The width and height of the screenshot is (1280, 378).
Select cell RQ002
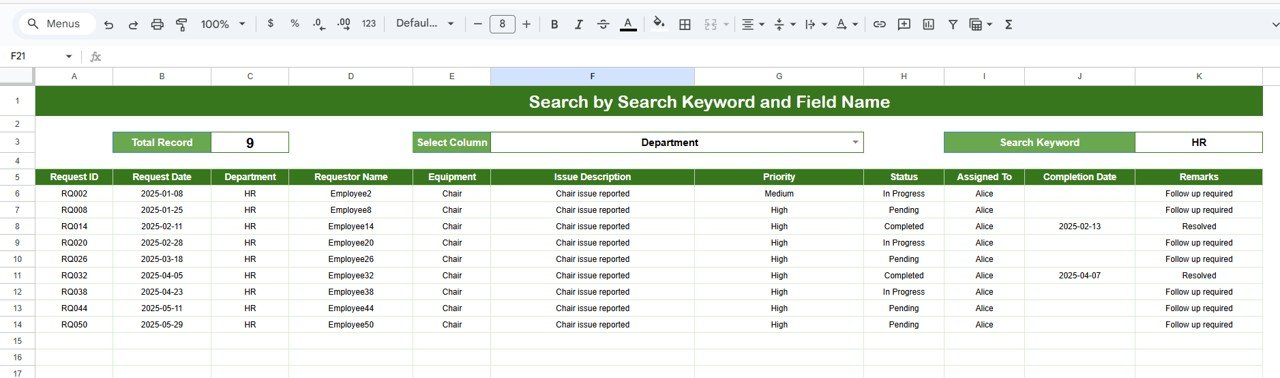click(x=74, y=194)
